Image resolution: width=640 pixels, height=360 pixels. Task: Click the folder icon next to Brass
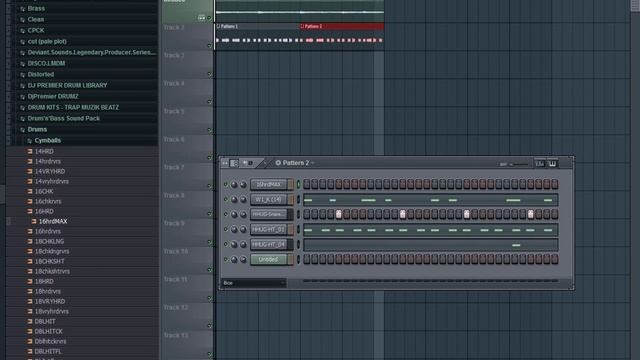click(22, 9)
